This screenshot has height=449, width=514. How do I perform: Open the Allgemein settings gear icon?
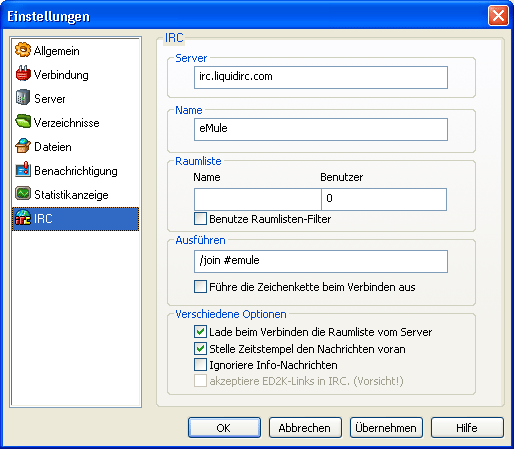(x=23, y=50)
